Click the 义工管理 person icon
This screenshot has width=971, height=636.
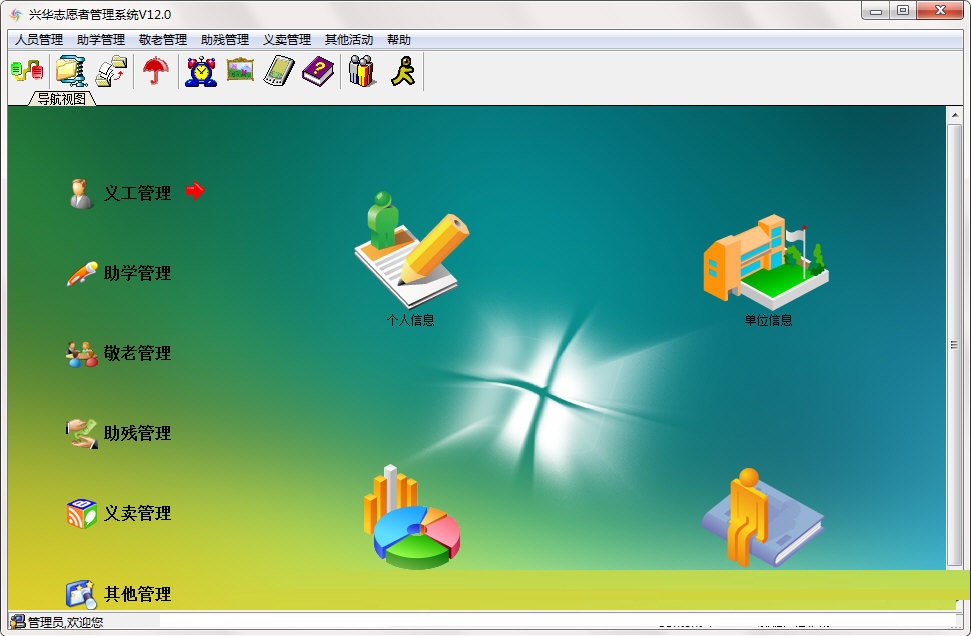click(81, 193)
